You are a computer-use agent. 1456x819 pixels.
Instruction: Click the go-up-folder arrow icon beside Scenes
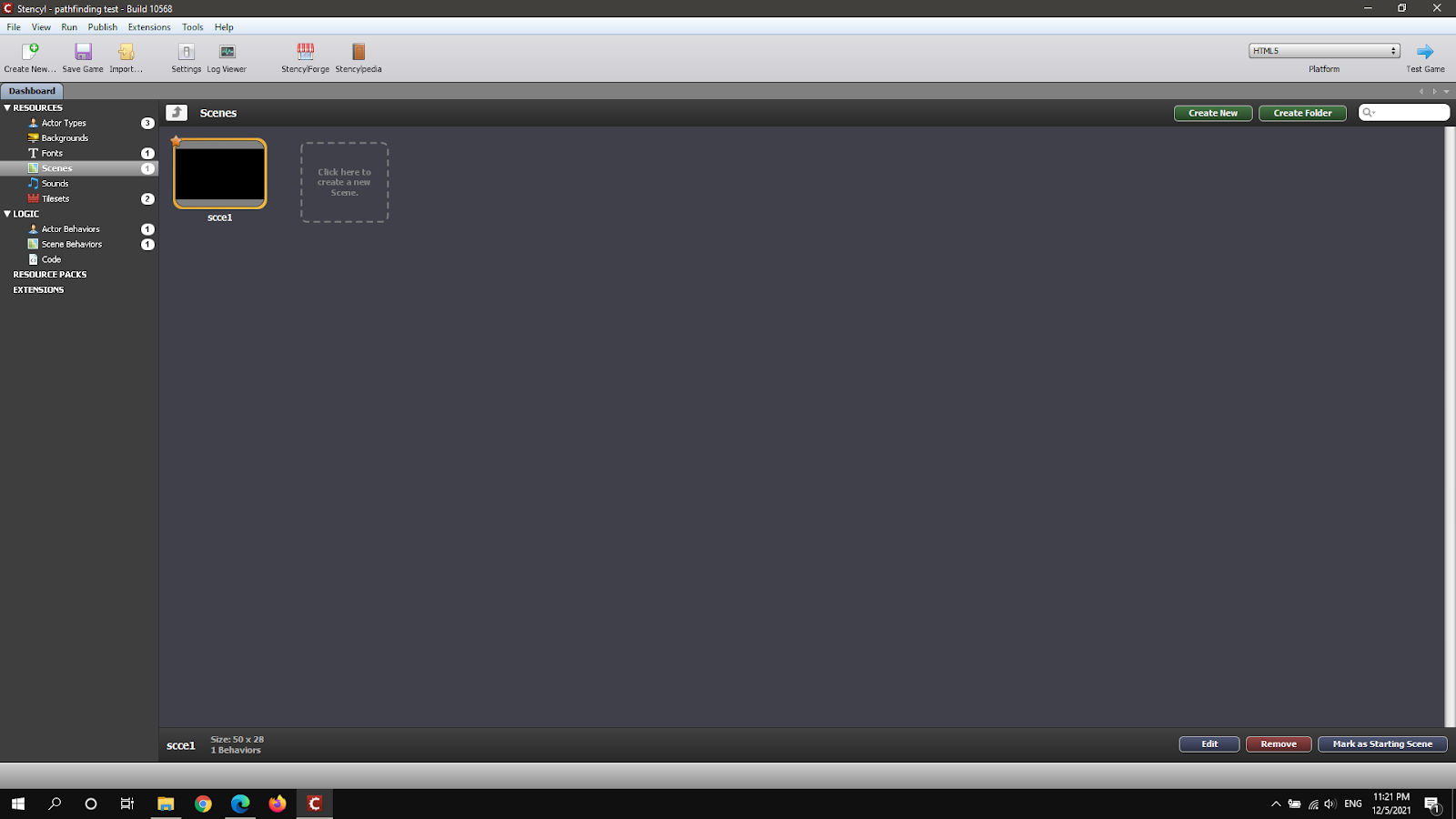pos(177,113)
